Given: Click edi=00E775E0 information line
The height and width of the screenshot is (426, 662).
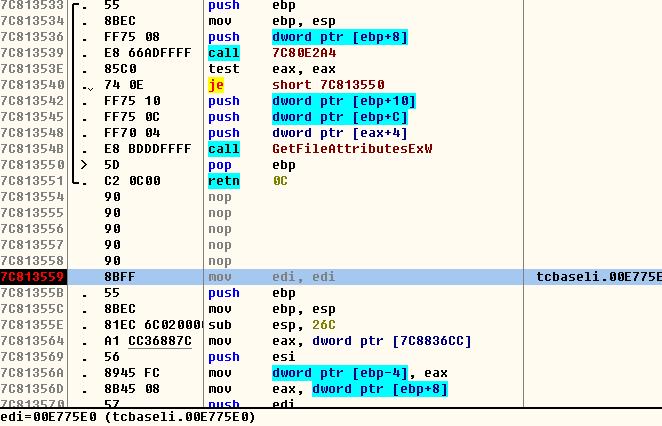Looking at the screenshot, I should 128,417.
